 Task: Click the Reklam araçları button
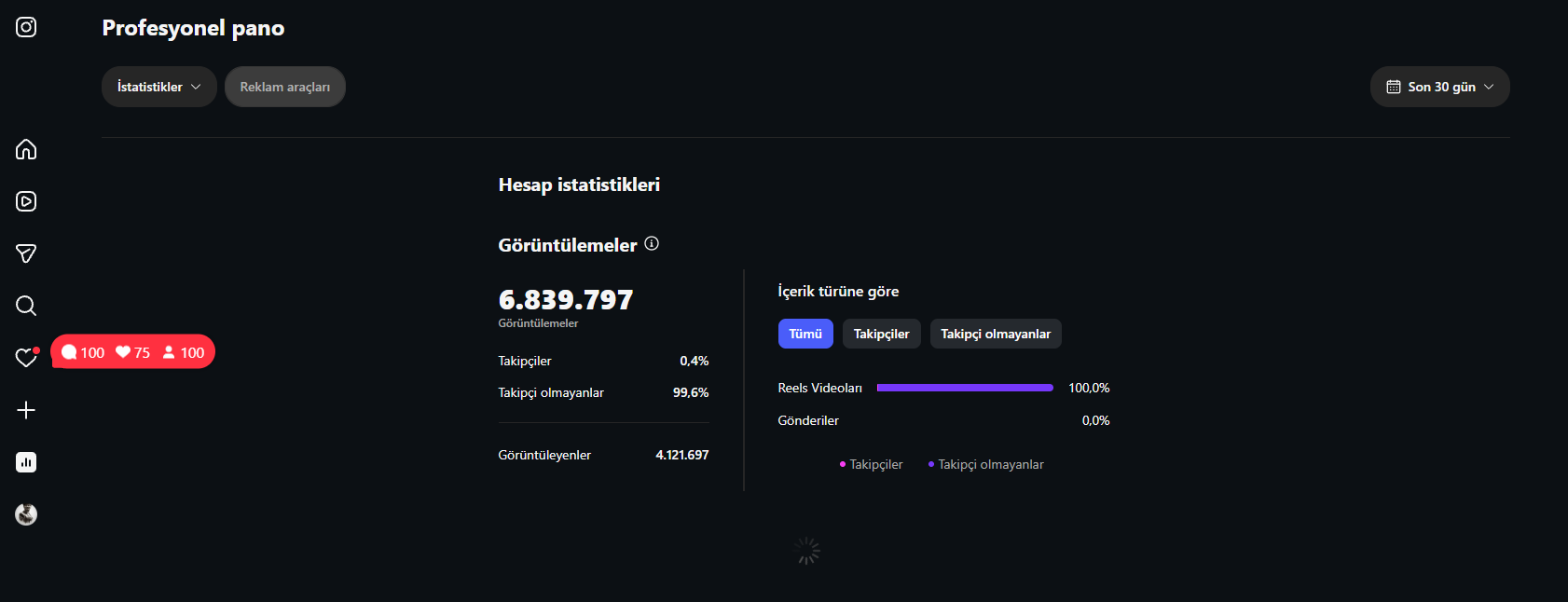pyautogui.click(x=285, y=87)
